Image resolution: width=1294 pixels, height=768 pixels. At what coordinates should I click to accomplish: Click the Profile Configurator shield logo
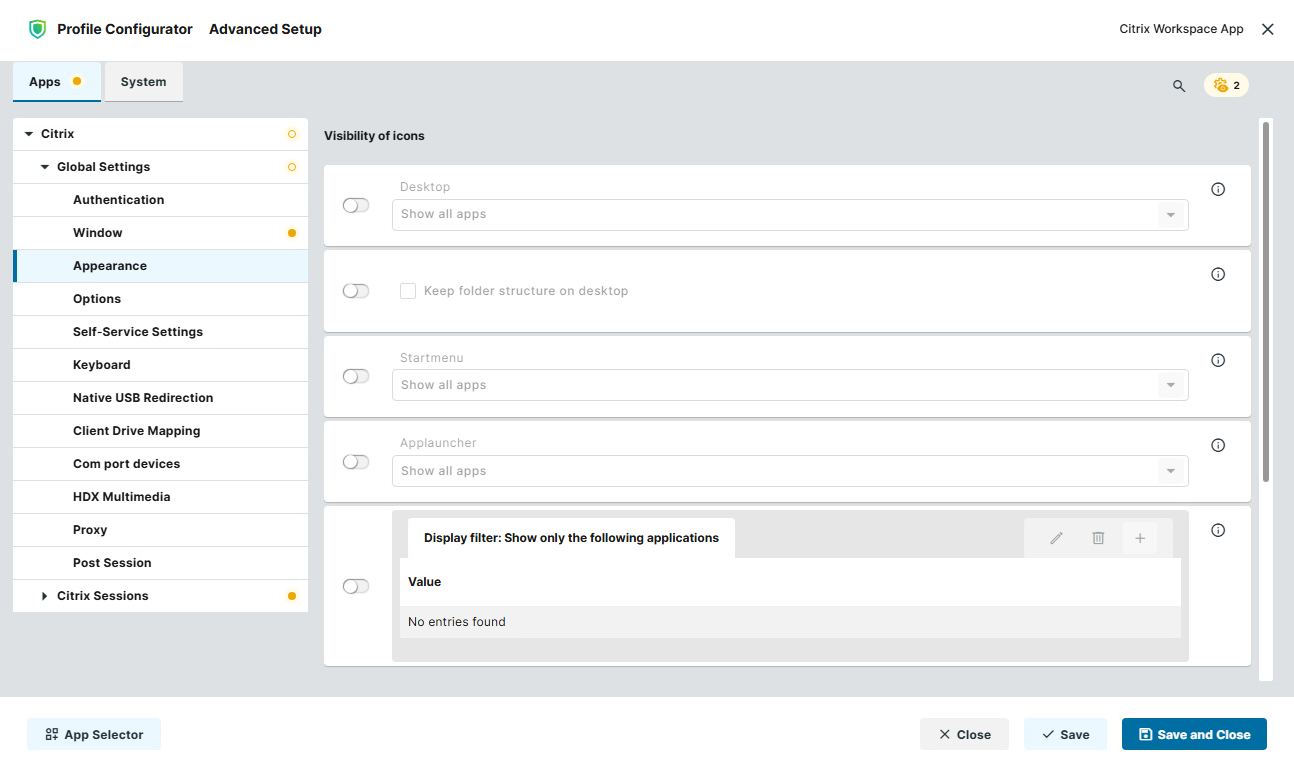38,29
